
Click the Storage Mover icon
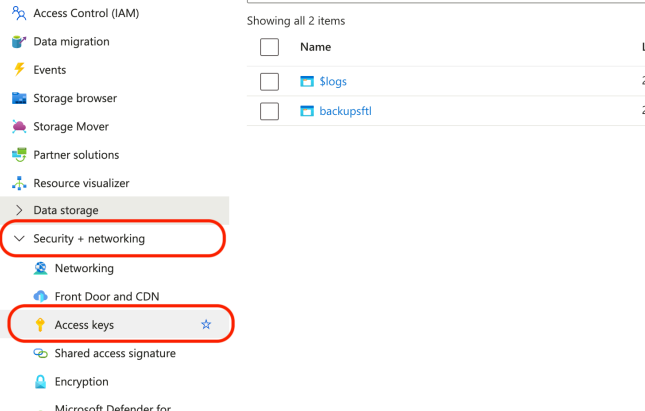[18, 127]
